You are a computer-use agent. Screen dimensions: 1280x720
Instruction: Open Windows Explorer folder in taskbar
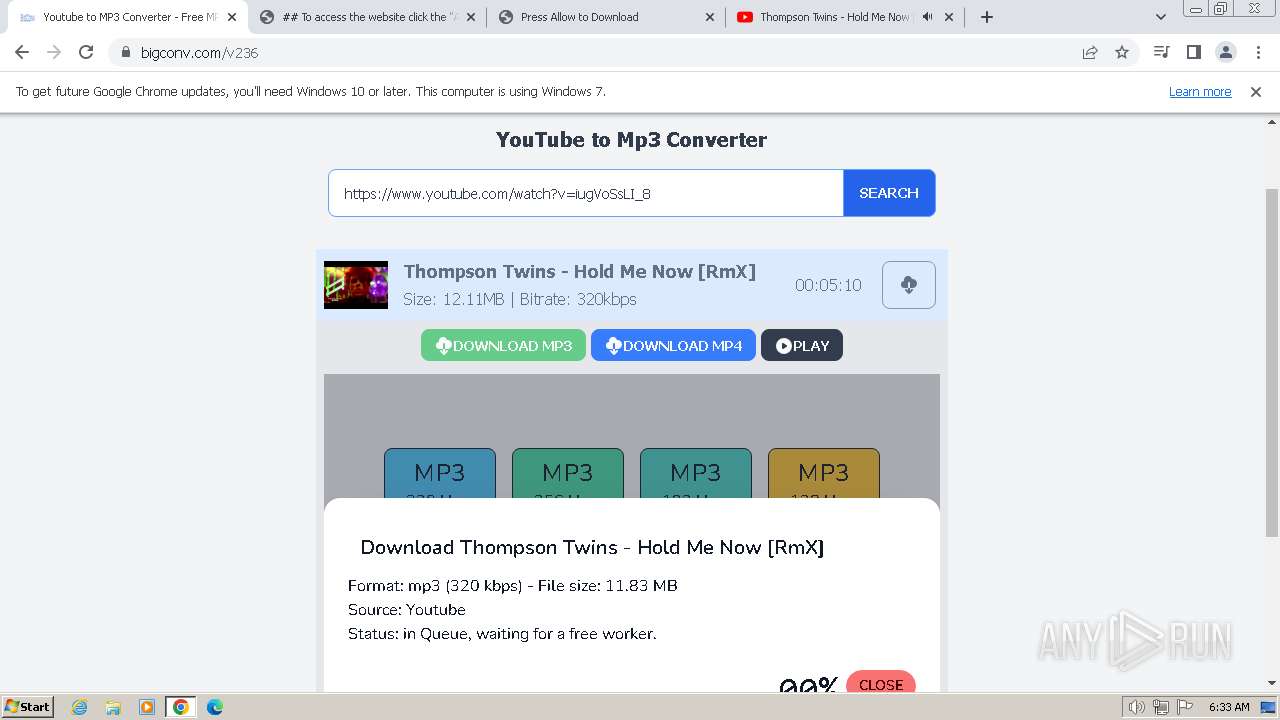coord(113,707)
